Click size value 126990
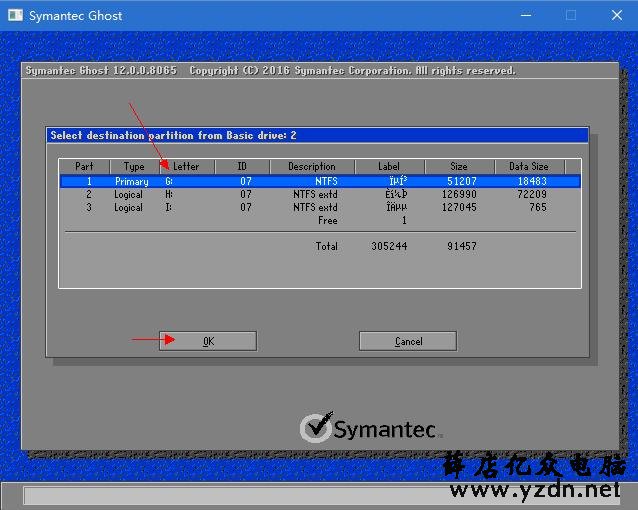This screenshot has height=510, width=638. tap(459, 194)
